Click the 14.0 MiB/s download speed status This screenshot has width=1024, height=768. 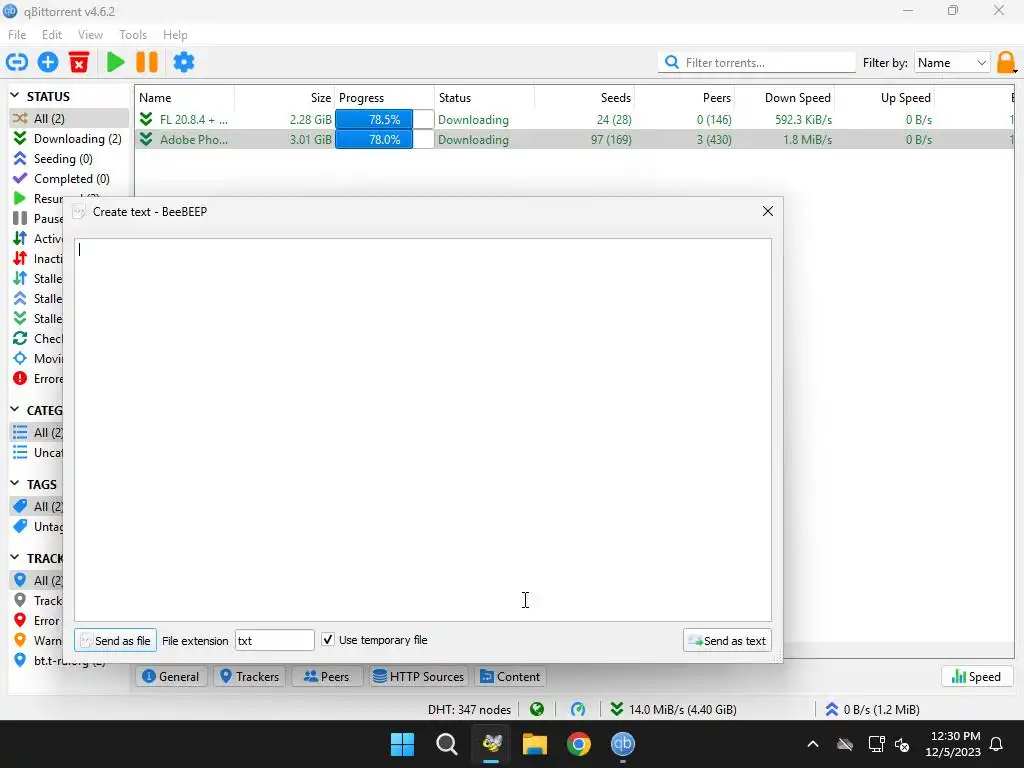point(673,709)
